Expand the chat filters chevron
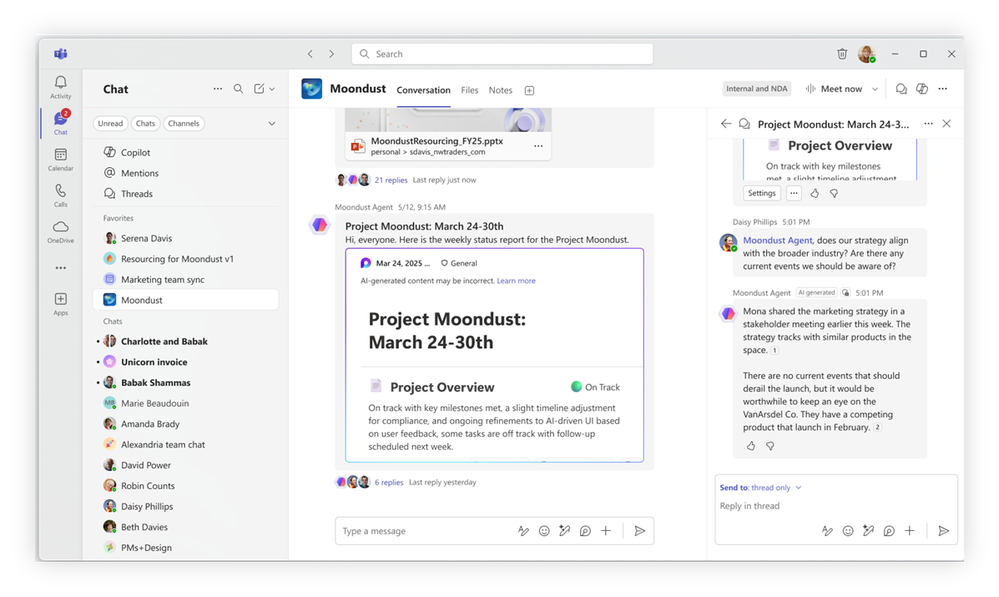This screenshot has width=999, height=597. tap(271, 124)
